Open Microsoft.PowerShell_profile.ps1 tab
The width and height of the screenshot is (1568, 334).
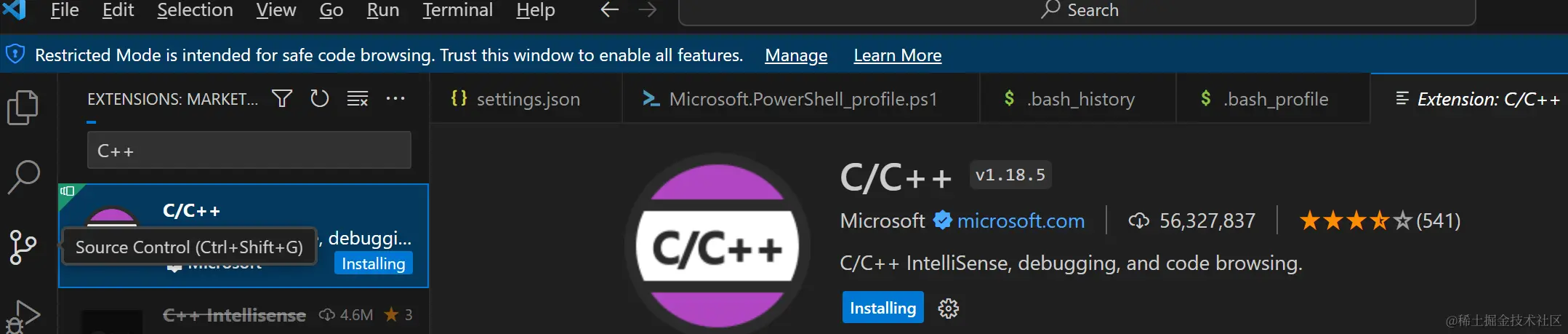tap(801, 99)
